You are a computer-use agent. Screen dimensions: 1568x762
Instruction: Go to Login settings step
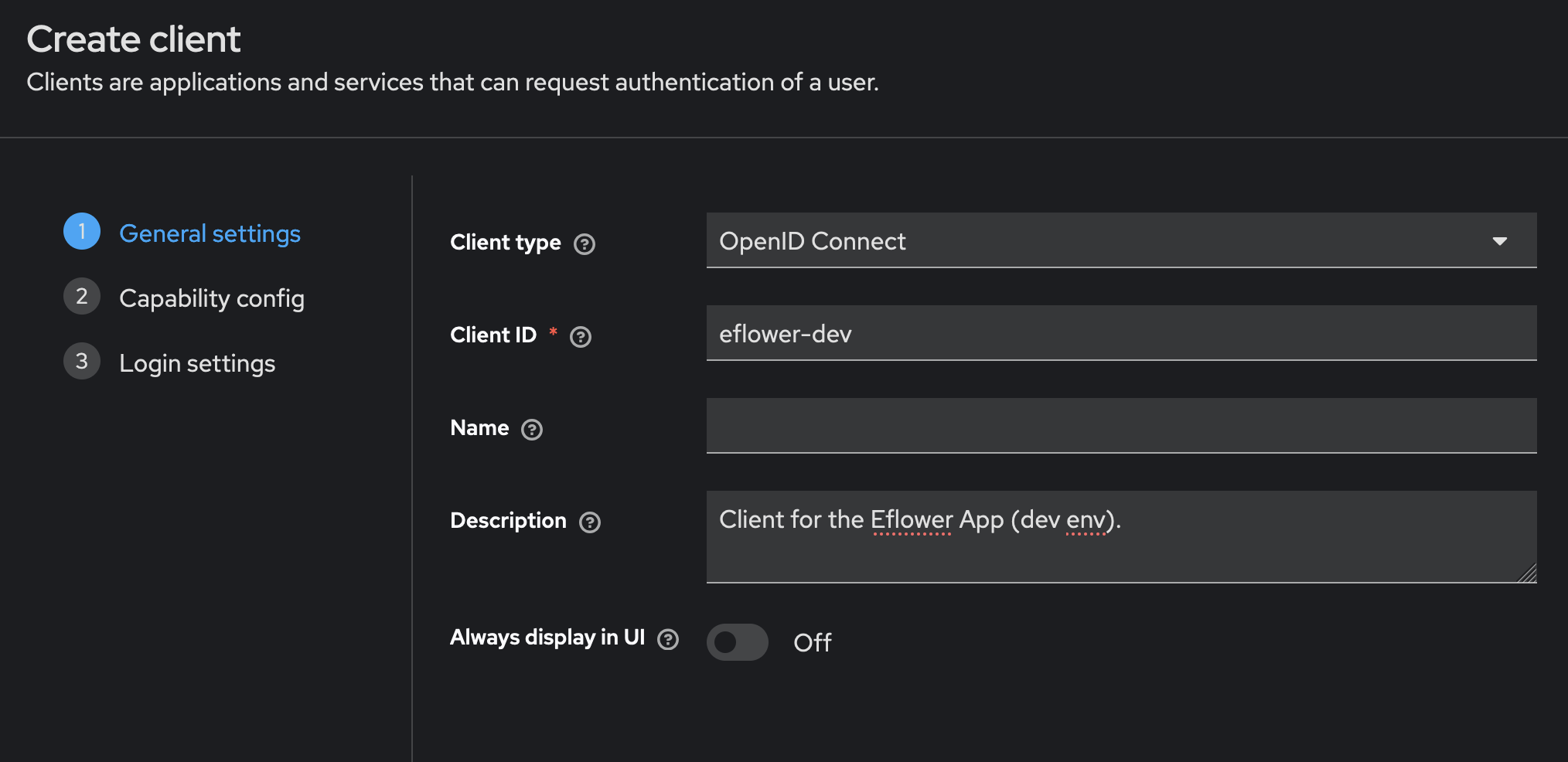(x=197, y=363)
